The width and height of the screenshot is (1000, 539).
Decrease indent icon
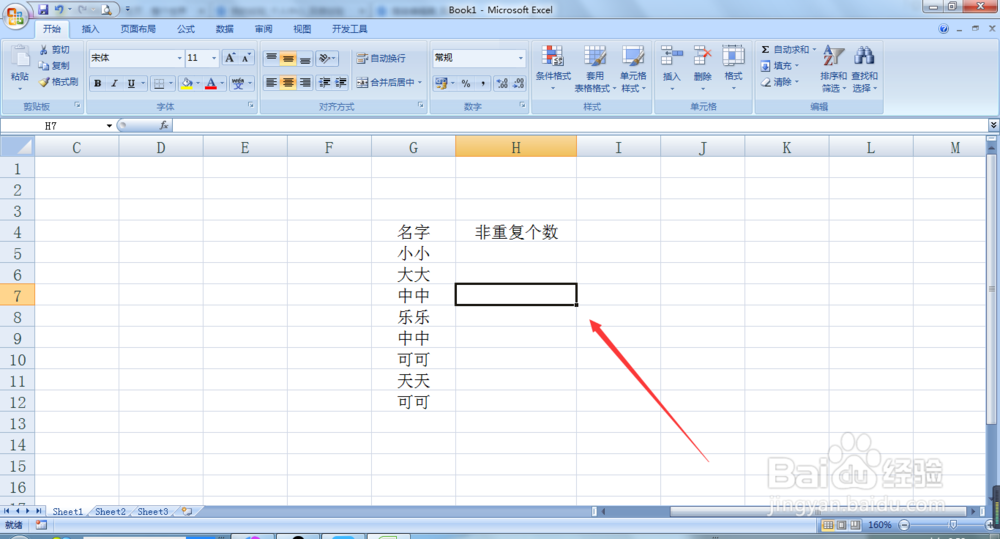point(325,82)
